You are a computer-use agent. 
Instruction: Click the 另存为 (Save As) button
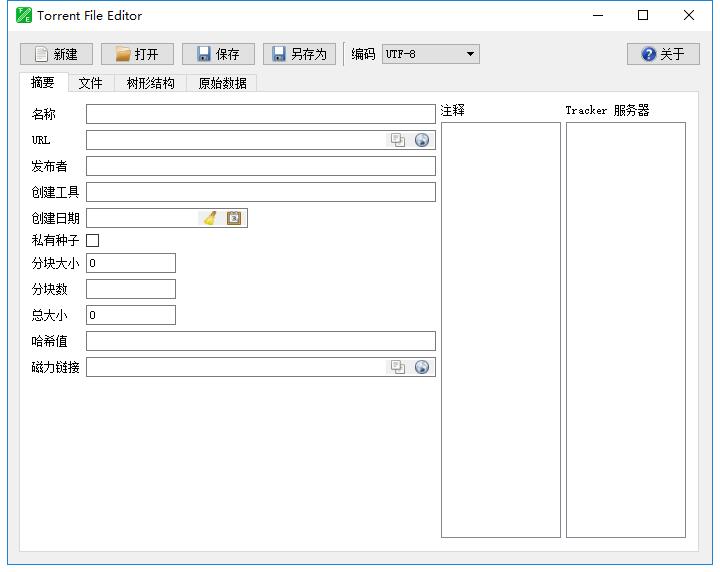point(299,54)
